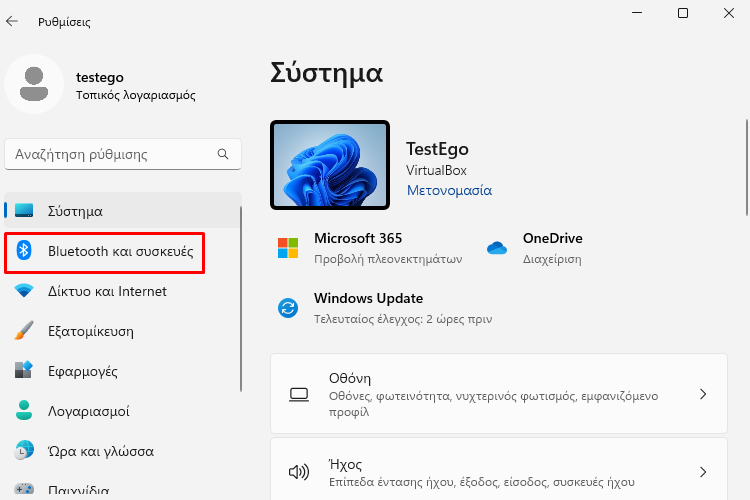Image resolution: width=750 pixels, height=500 pixels.
Task: Click the Wi-Fi network icon in sidebar
Action: tap(24, 290)
